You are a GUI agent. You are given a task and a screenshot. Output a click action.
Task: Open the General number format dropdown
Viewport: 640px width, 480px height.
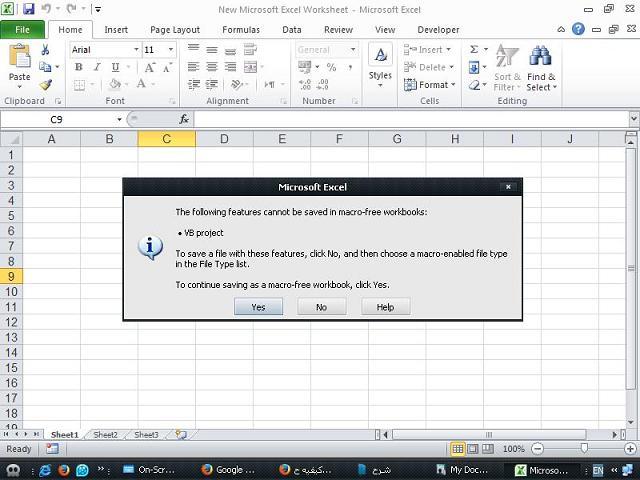(353, 50)
